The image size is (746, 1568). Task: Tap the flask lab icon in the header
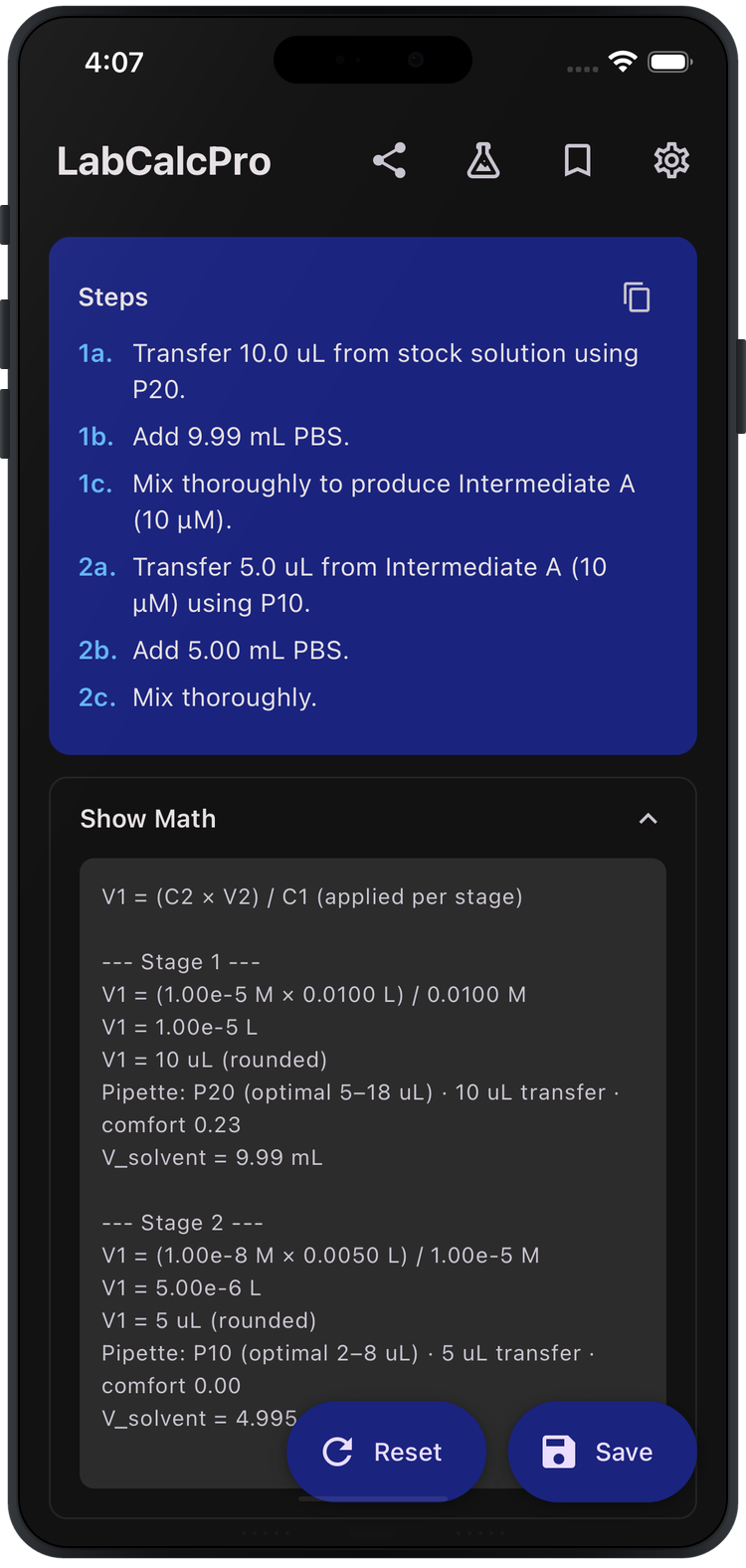tap(482, 159)
